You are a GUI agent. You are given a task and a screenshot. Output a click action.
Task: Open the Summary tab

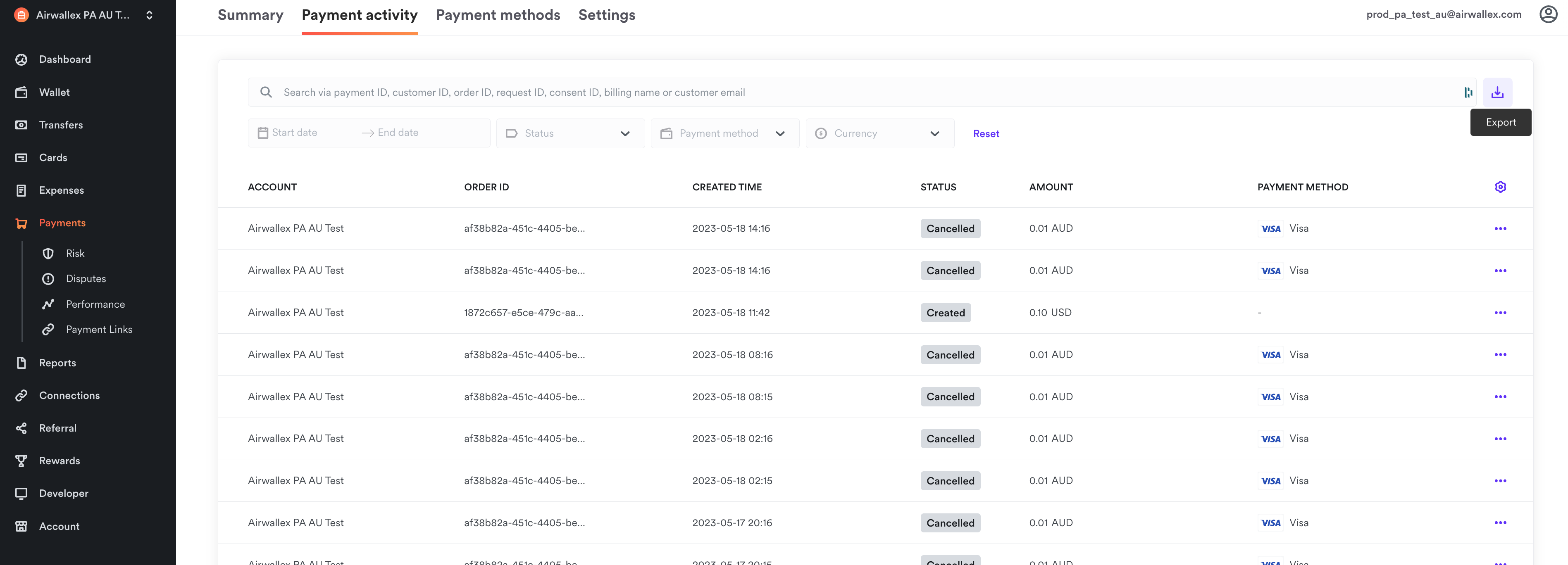coord(250,14)
